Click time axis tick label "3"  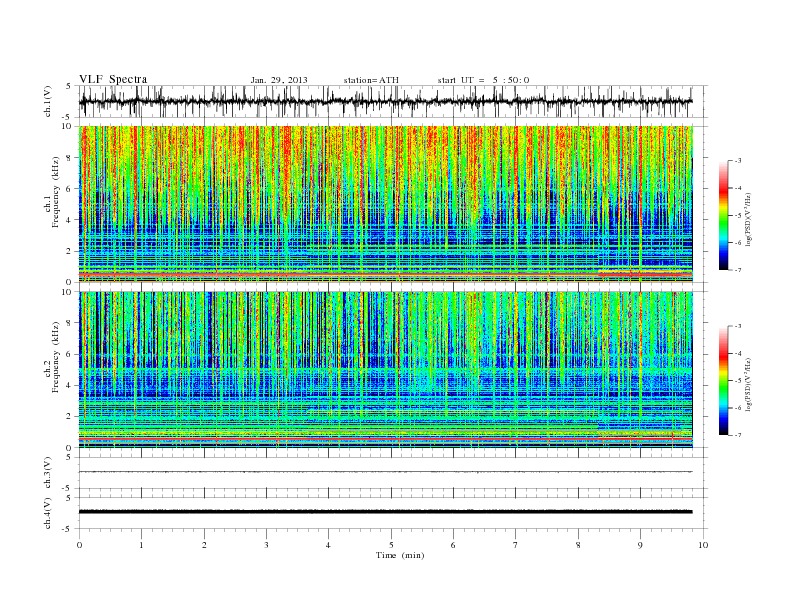tap(266, 545)
